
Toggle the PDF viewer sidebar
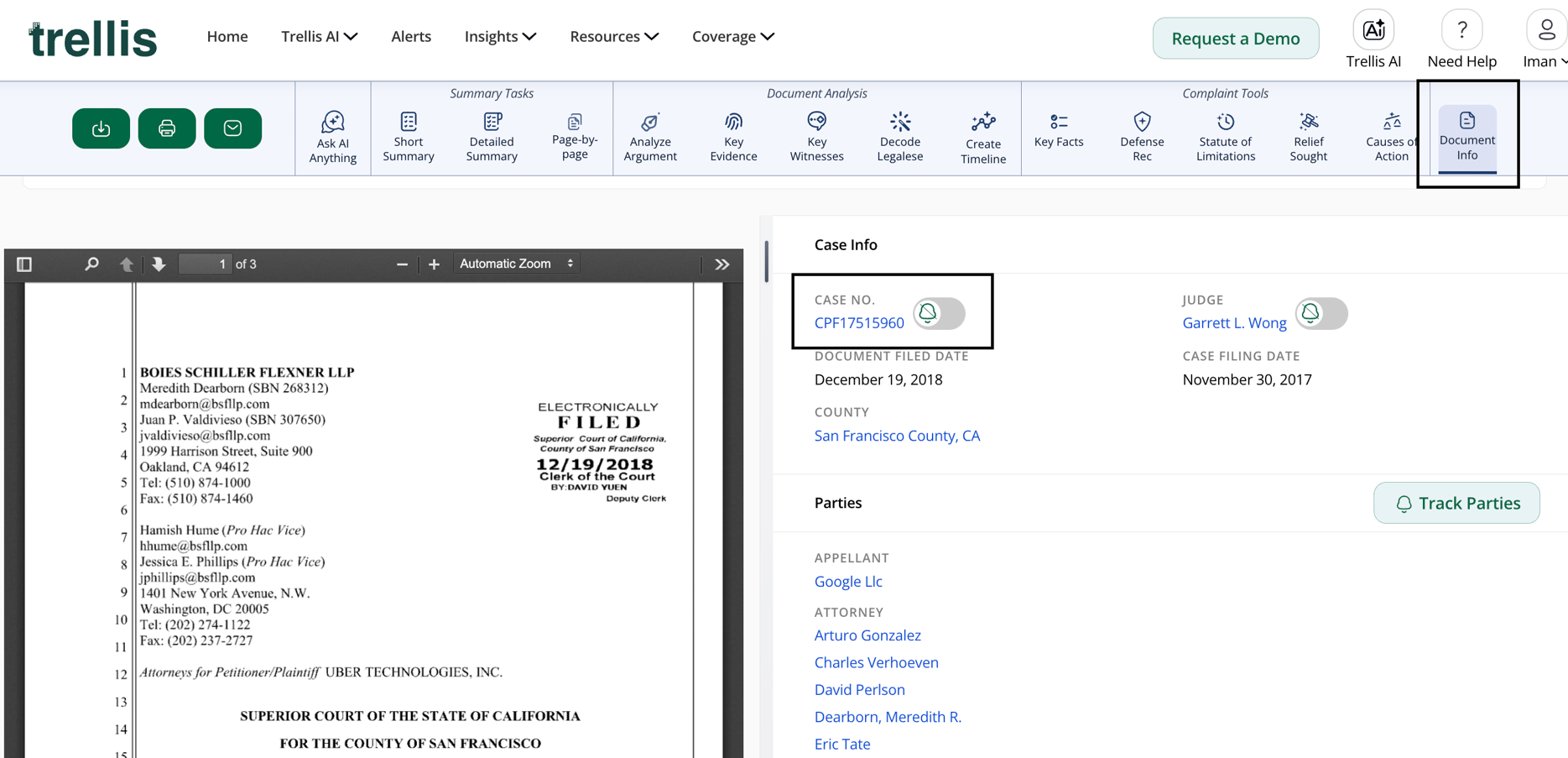coord(24,264)
